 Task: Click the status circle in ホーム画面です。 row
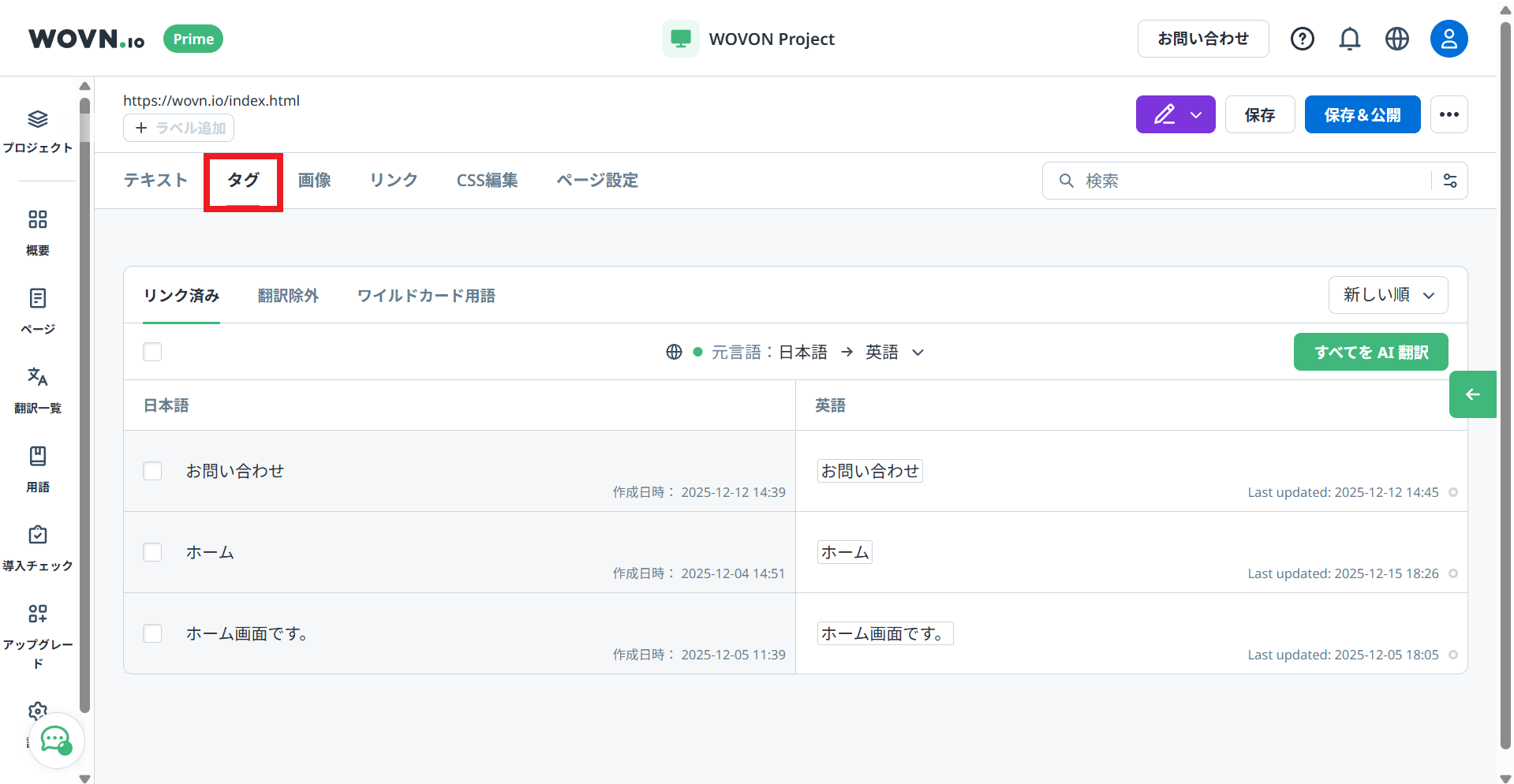(1453, 655)
